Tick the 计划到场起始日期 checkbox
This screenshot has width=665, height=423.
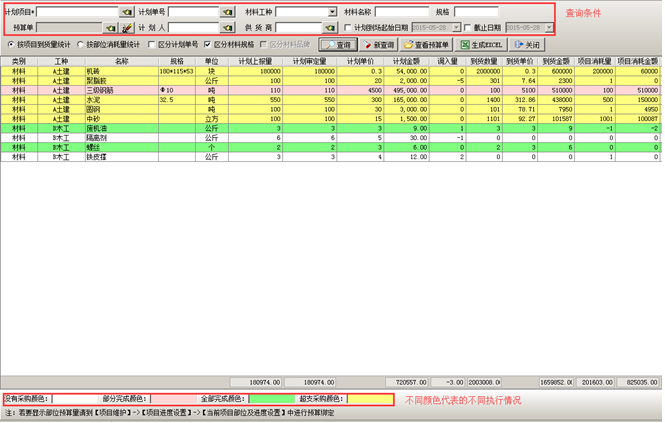click(x=347, y=28)
